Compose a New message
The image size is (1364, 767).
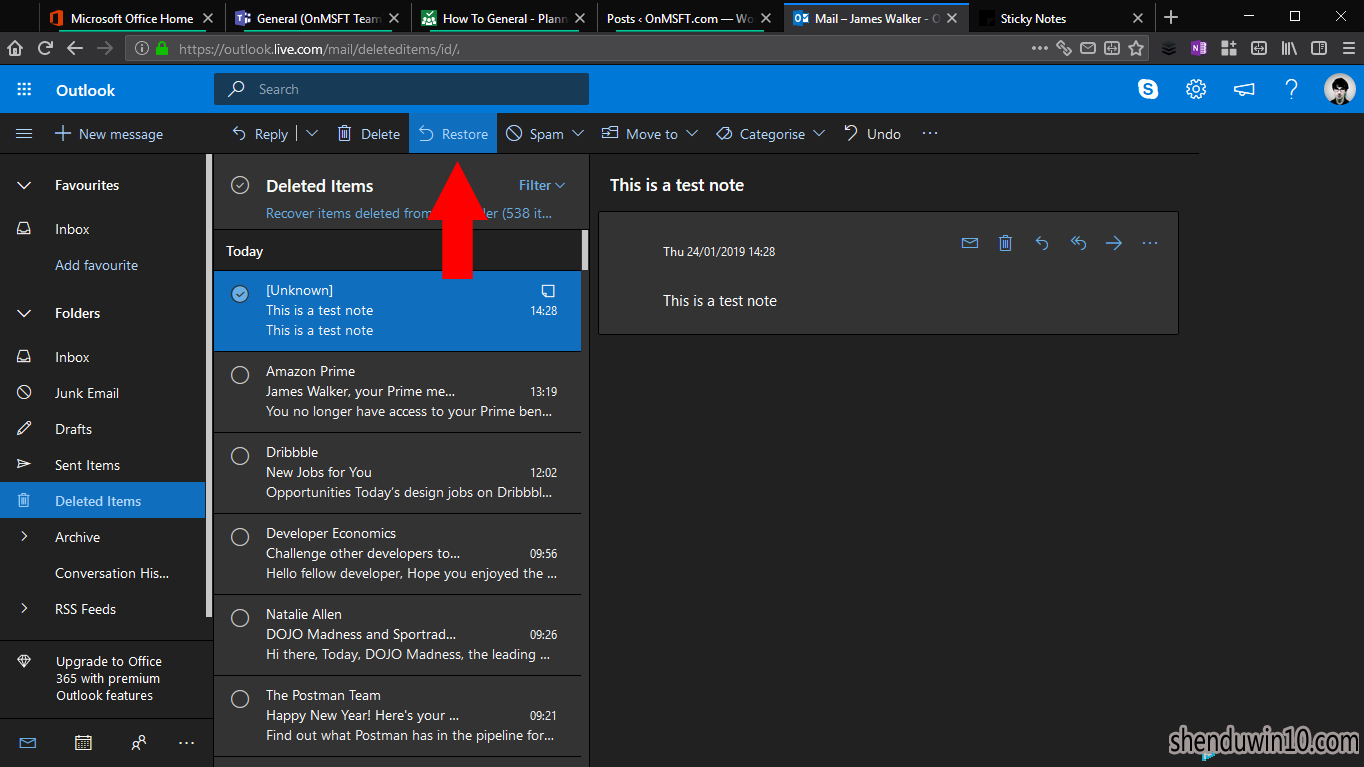(x=109, y=134)
